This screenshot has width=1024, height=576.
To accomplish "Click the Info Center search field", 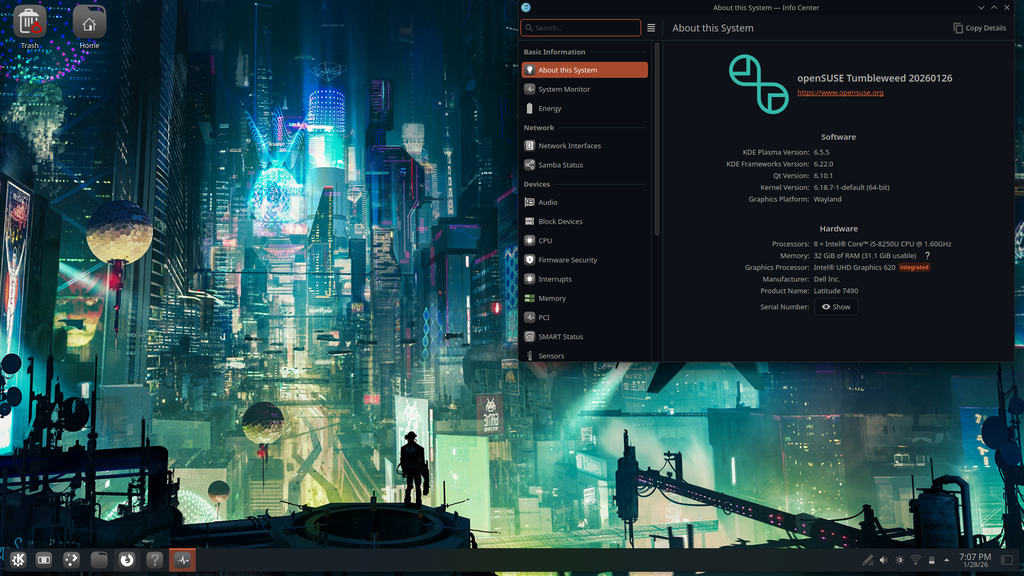I will tap(581, 27).
